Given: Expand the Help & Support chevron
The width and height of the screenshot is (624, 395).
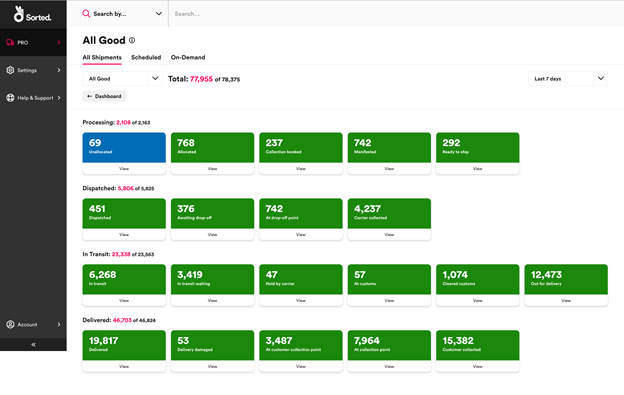Looking at the screenshot, I should [x=59, y=98].
